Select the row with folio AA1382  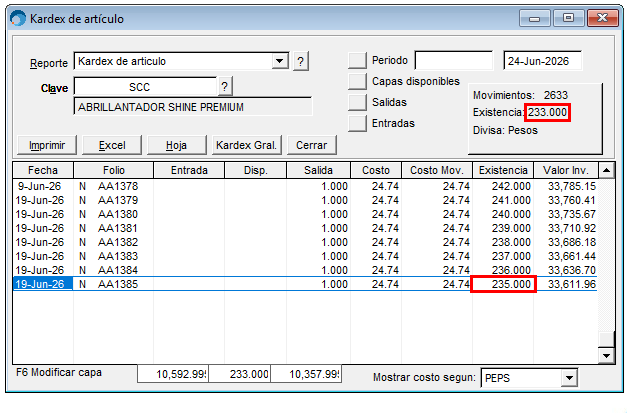(x=306, y=242)
